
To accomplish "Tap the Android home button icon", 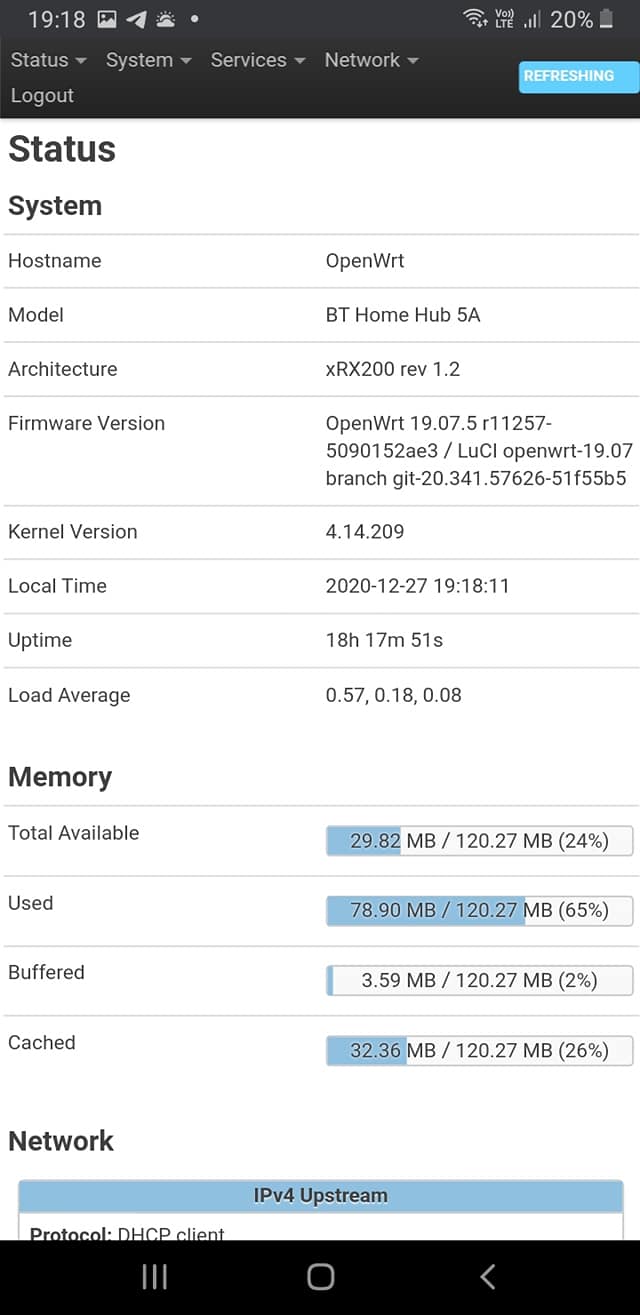I will tap(320, 1276).
